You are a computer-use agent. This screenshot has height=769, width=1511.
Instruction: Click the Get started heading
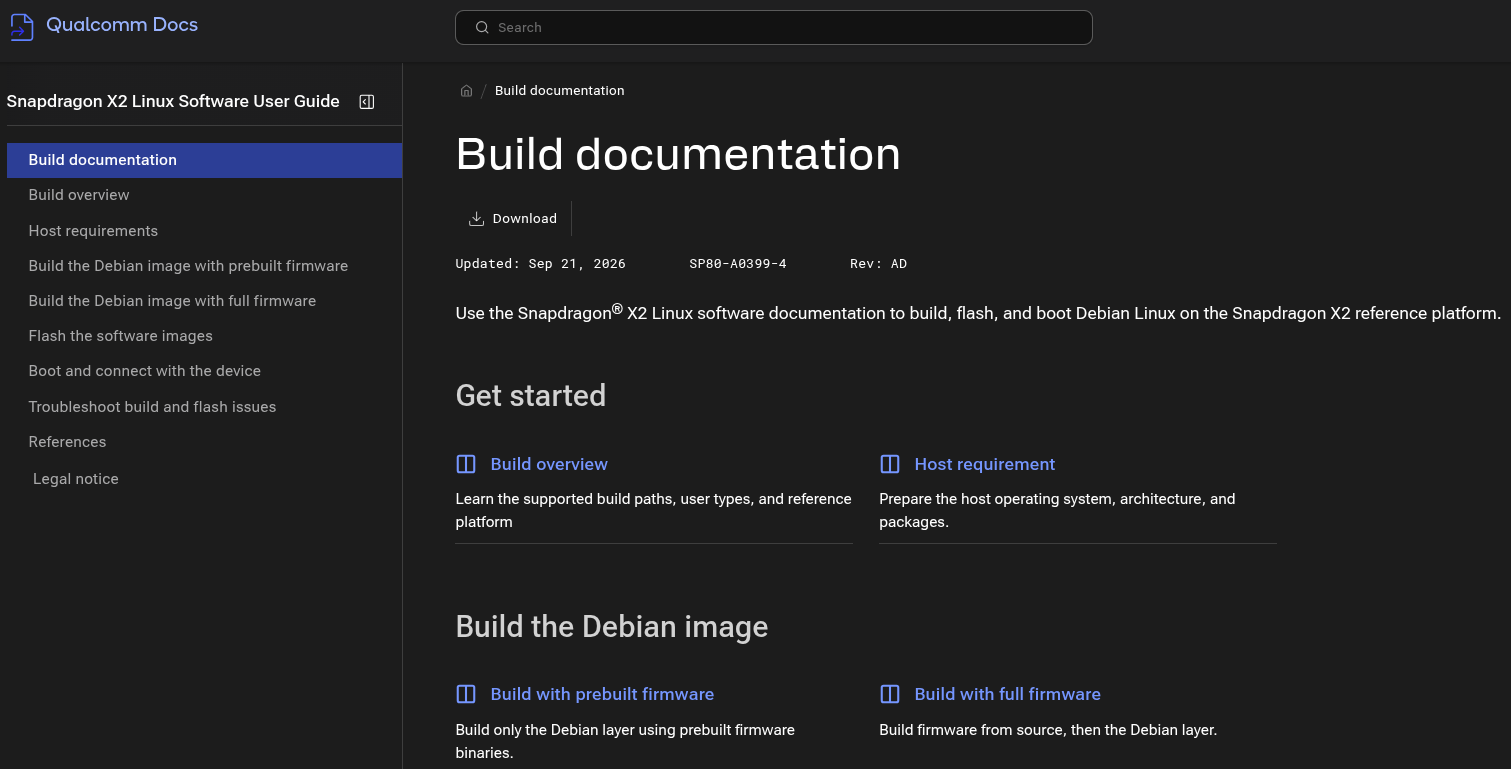(531, 396)
